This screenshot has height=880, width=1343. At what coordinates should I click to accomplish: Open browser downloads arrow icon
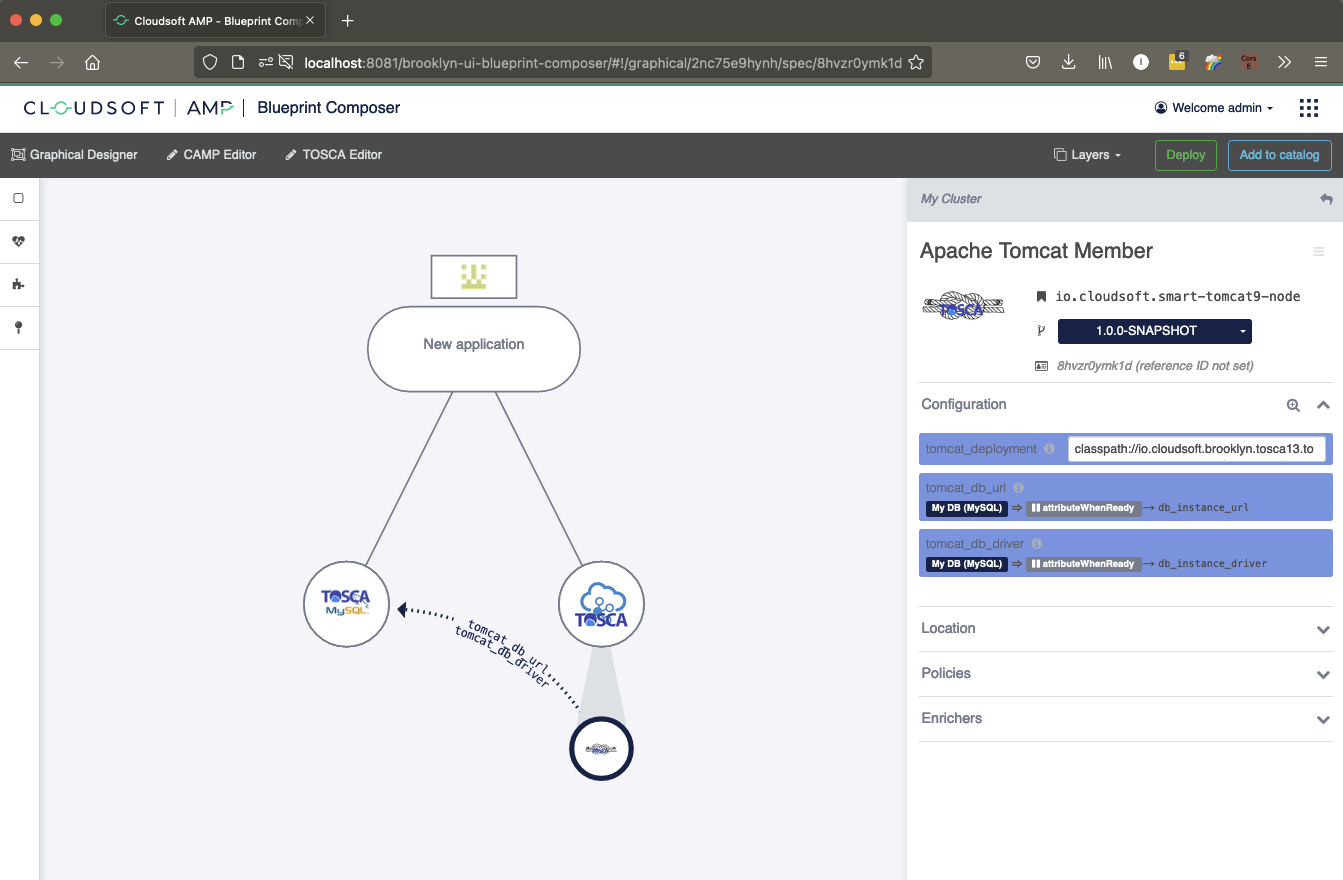pos(1068,62)
